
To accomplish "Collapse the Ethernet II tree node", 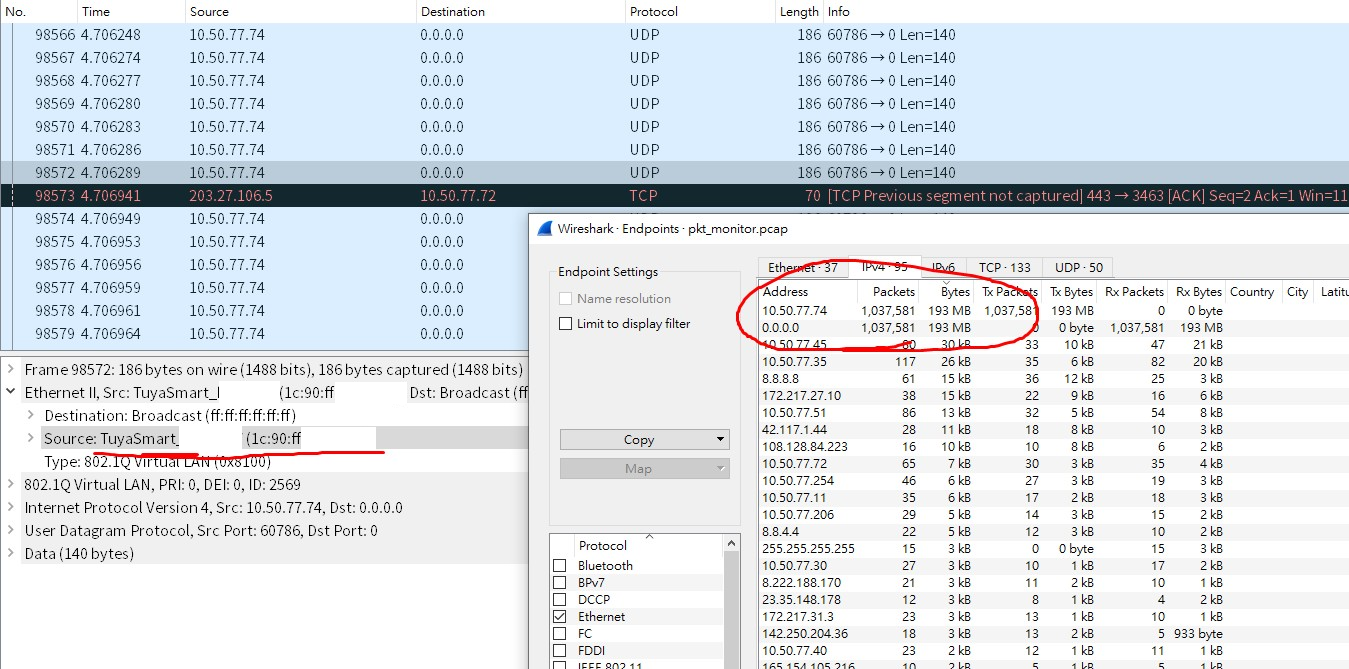I will (x=11, y=393).
